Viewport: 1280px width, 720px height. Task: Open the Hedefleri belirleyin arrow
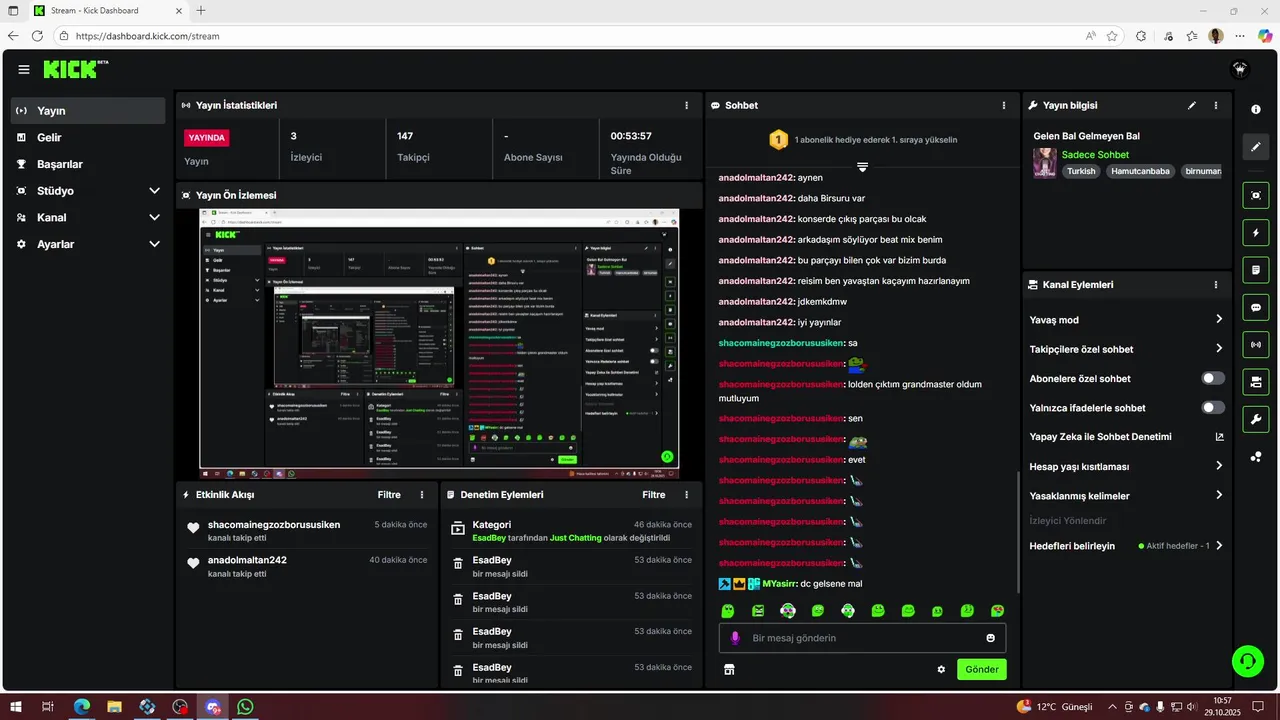(1219, 546)
